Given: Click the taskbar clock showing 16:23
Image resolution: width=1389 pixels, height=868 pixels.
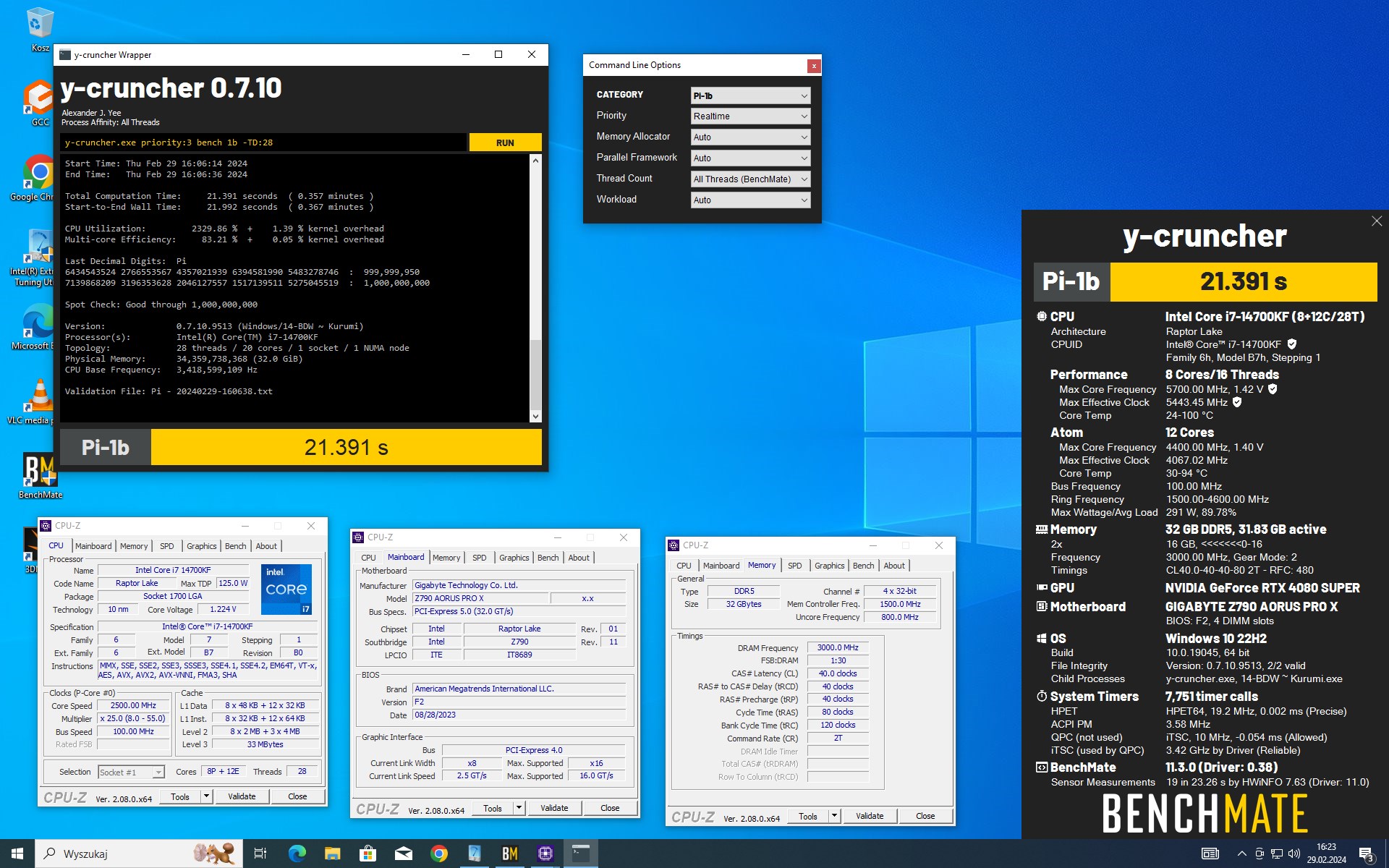Looking at the screenshot, I should [x=1326, y=854].
